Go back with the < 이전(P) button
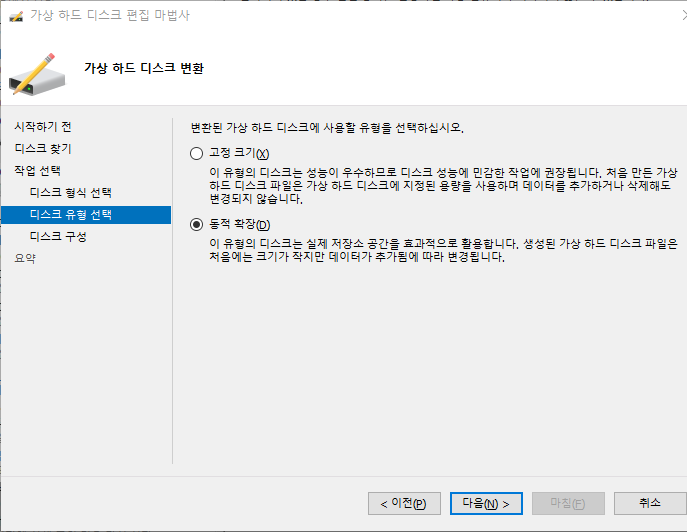This screenshot has width=687, height=532. (x=404, y=504)
